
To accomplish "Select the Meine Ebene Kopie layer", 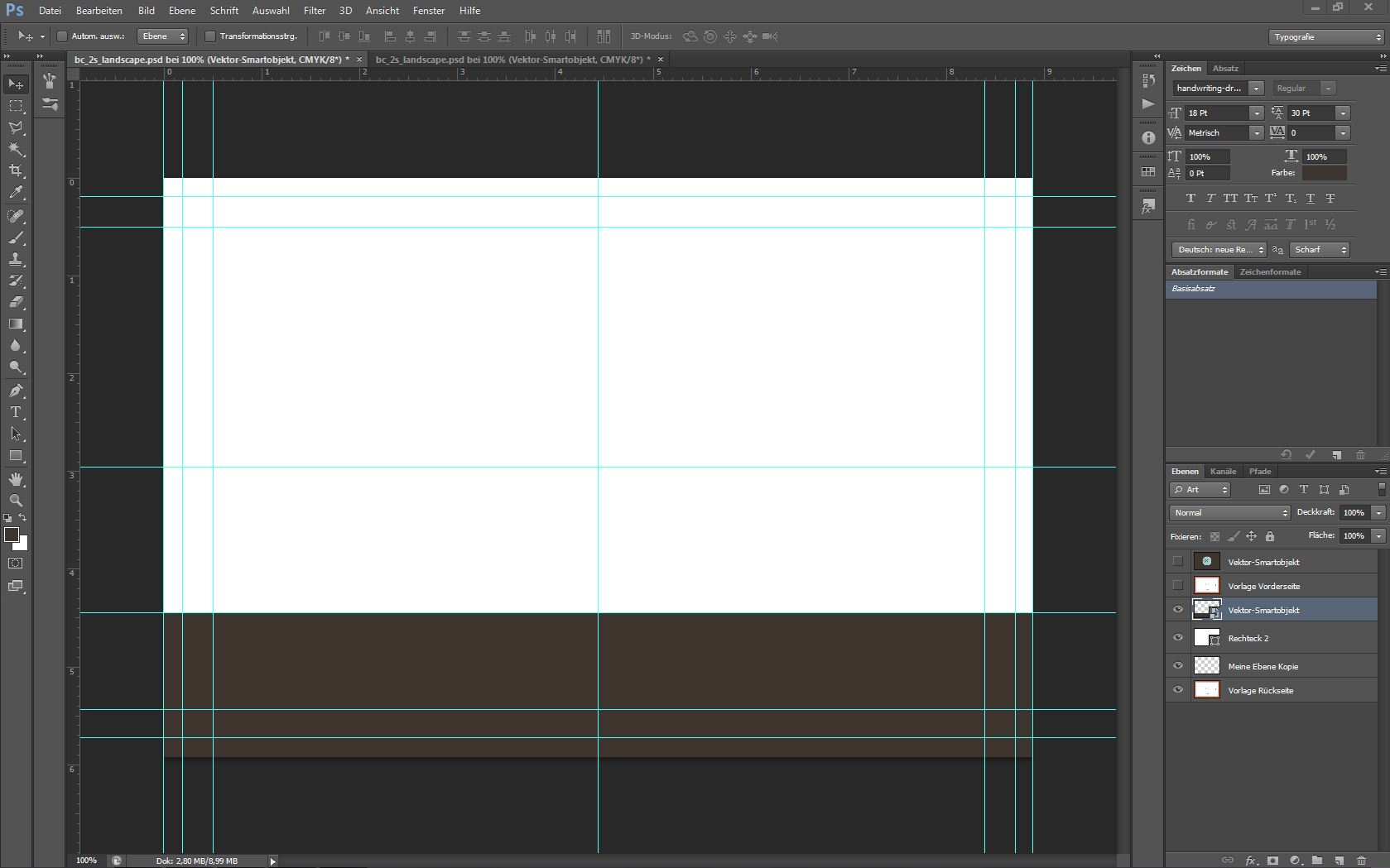I will point(1263,666).
